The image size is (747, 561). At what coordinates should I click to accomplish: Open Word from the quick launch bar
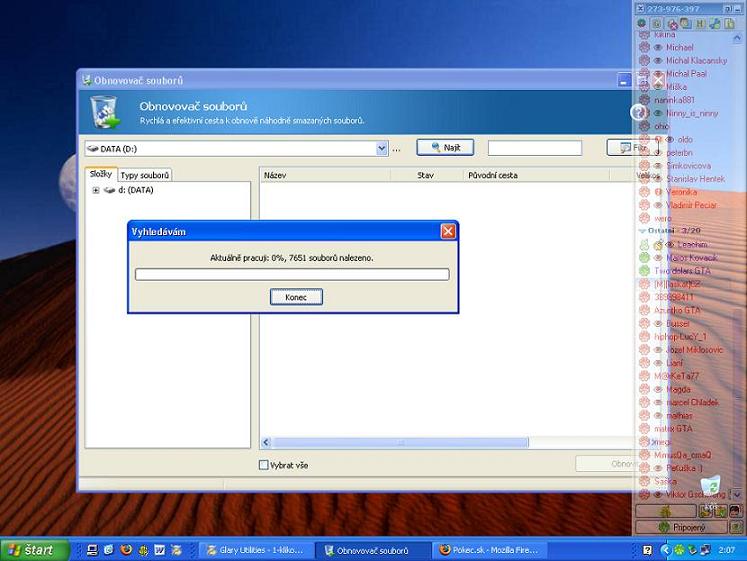[x=160, y=550]
